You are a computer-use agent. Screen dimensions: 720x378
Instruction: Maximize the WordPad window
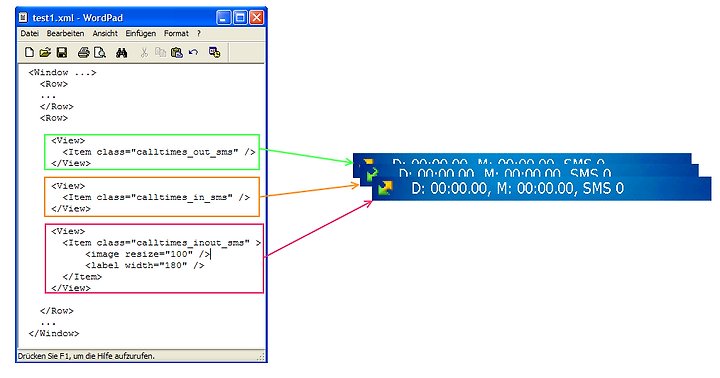coord(240,18)
